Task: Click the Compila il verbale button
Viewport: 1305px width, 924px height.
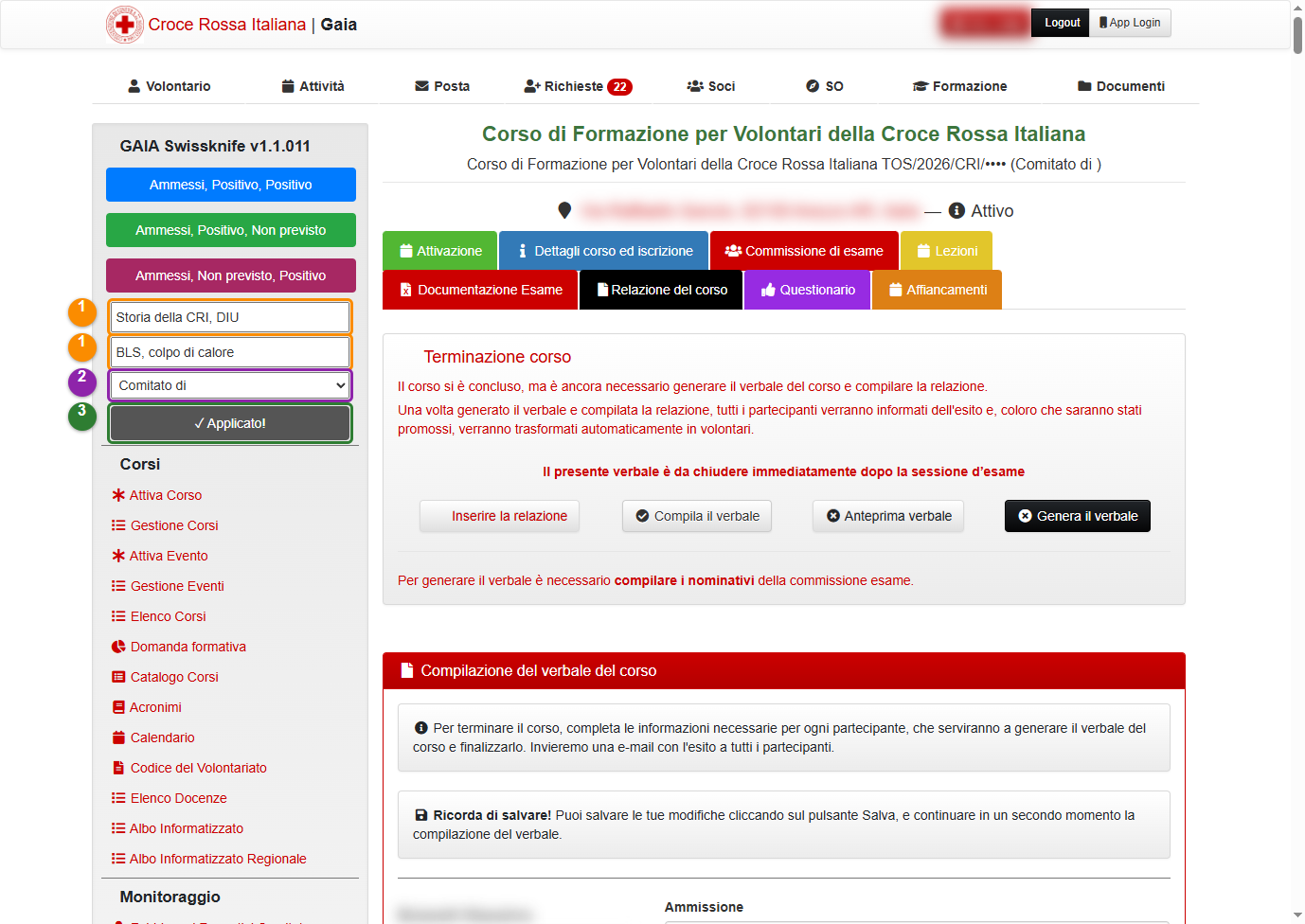Action: tap(697, 516)
